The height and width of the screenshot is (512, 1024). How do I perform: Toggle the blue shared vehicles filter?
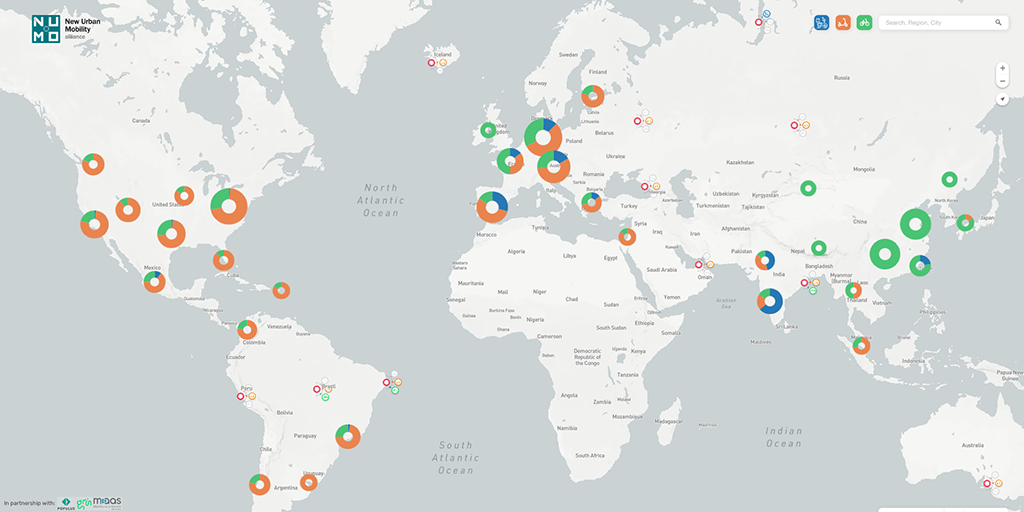click(821, 22)
